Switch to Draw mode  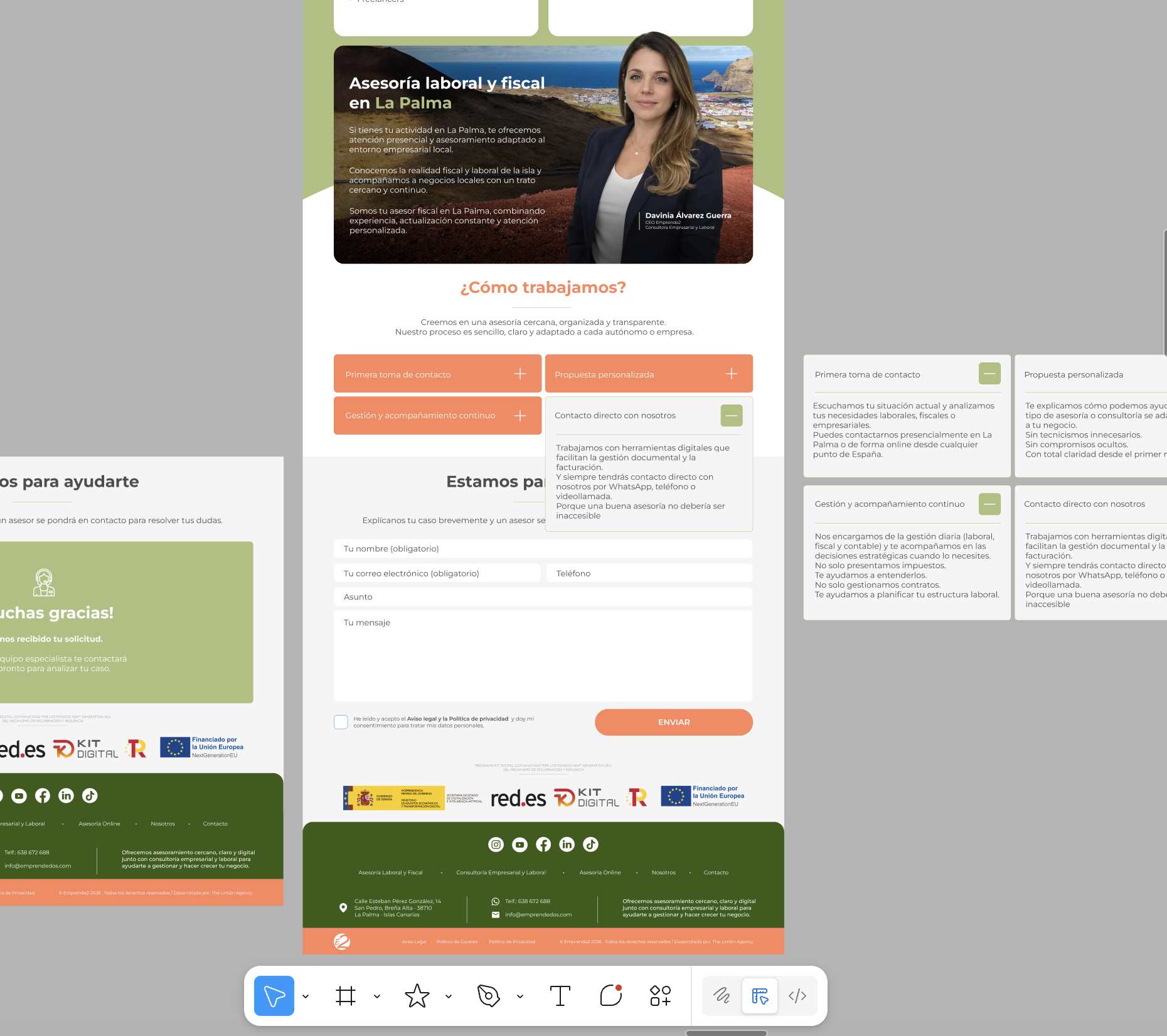(x=722, y=996)
